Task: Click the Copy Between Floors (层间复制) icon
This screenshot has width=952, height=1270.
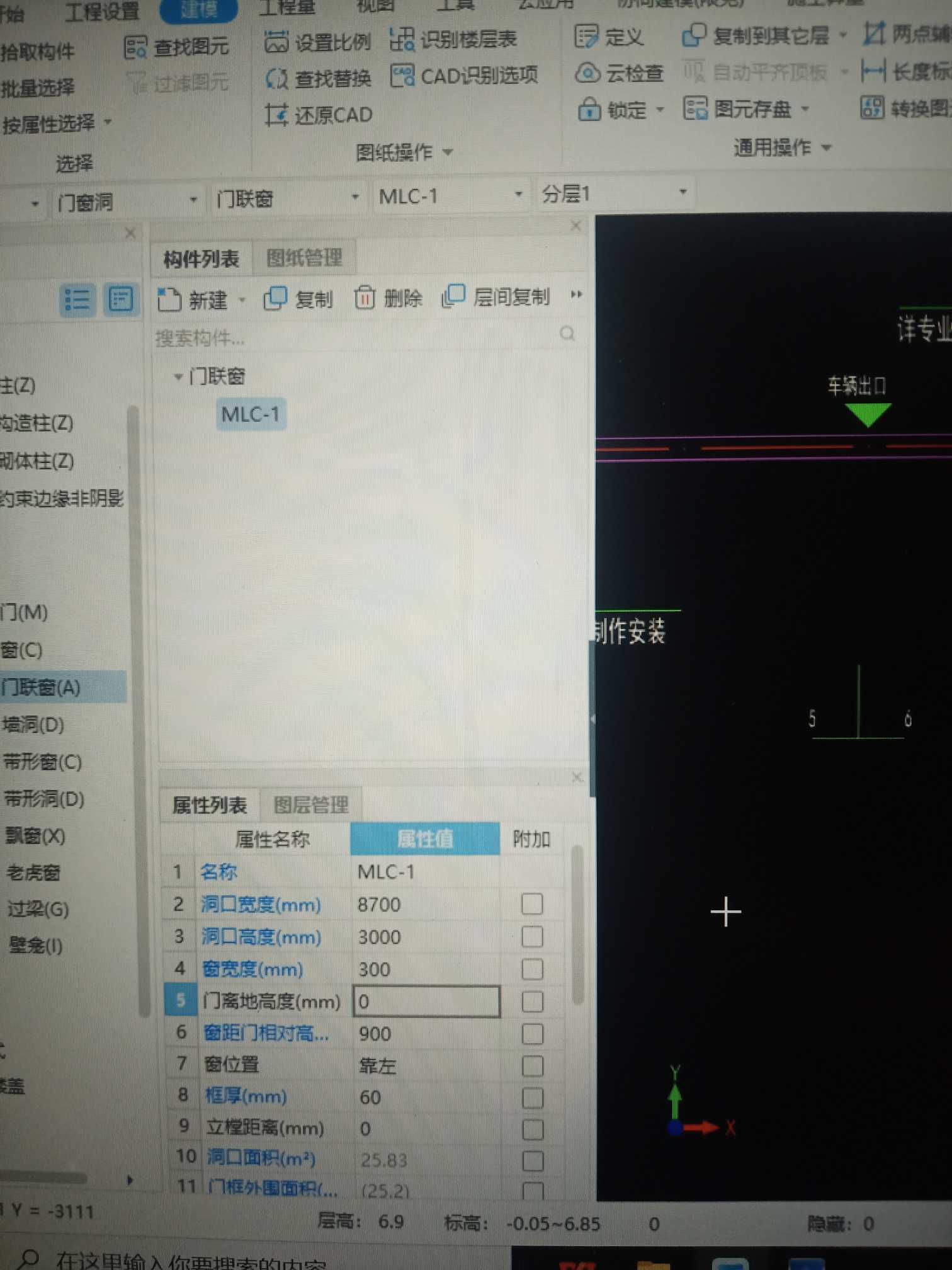Action: tap(453, 295)
